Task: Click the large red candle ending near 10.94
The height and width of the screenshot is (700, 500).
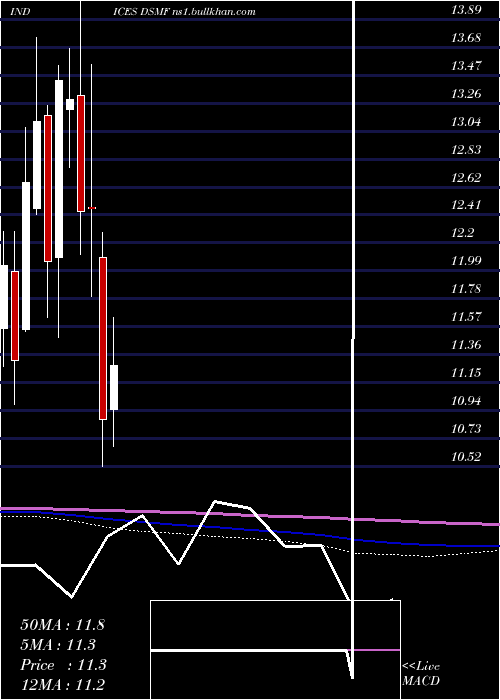Action: coord(103,338)
